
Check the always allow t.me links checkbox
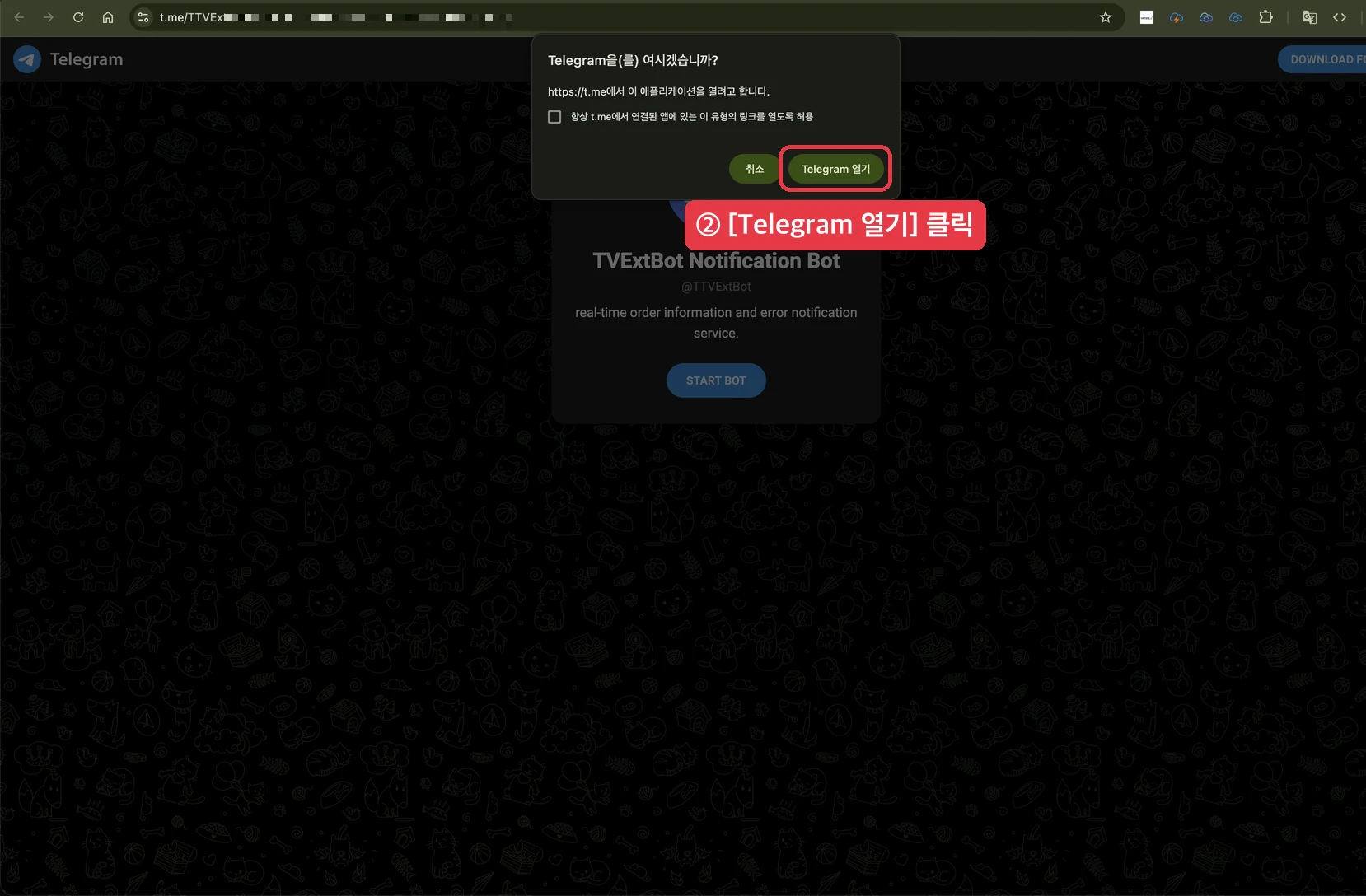pyautogui.click(x=554, y=117)
